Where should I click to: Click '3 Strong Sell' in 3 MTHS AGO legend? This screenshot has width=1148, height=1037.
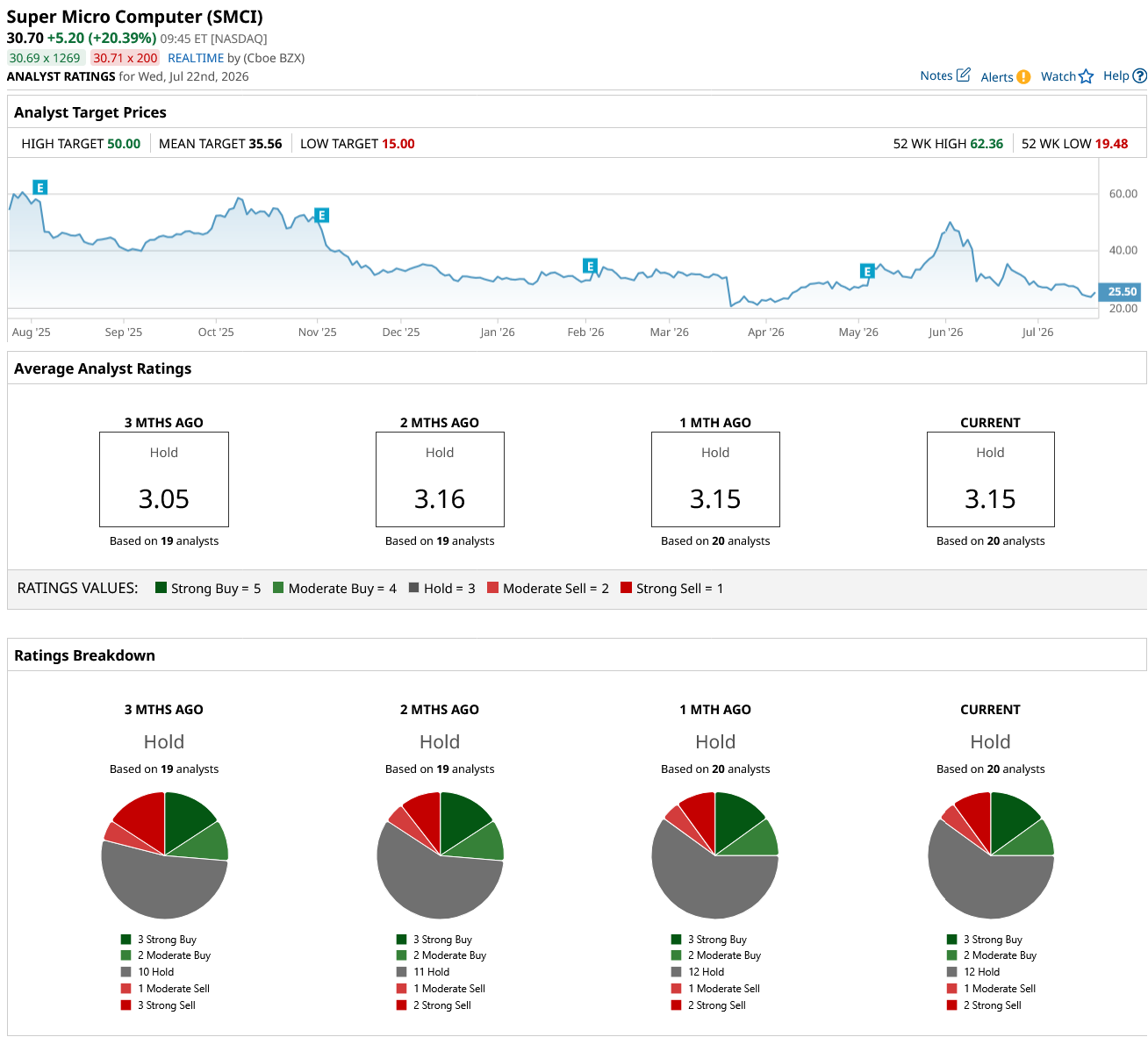167,1005
